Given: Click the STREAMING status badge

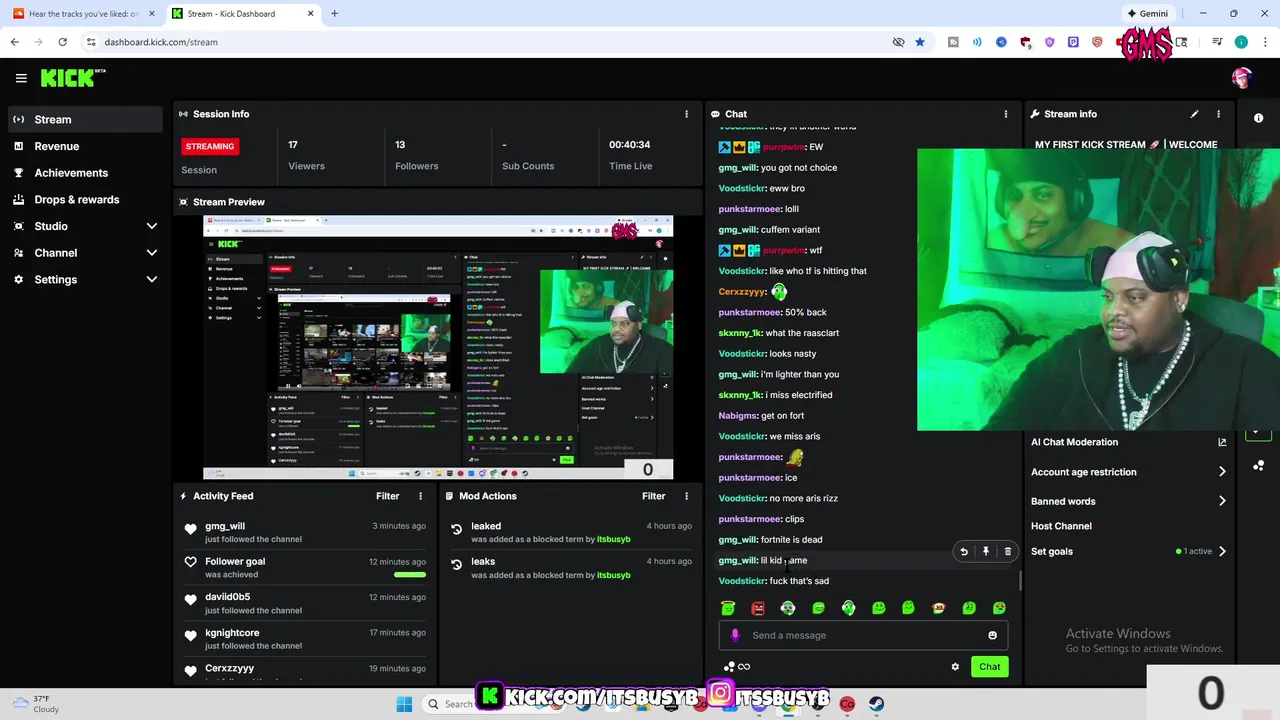Looking at the screenshot, I should (x=209, y=146).
